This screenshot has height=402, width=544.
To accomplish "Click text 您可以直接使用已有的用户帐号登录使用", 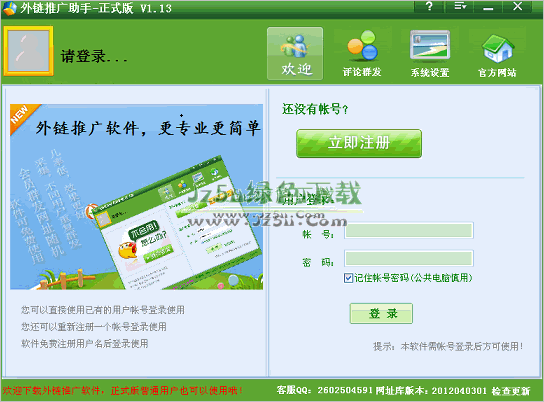I will [x=103, y=310].
